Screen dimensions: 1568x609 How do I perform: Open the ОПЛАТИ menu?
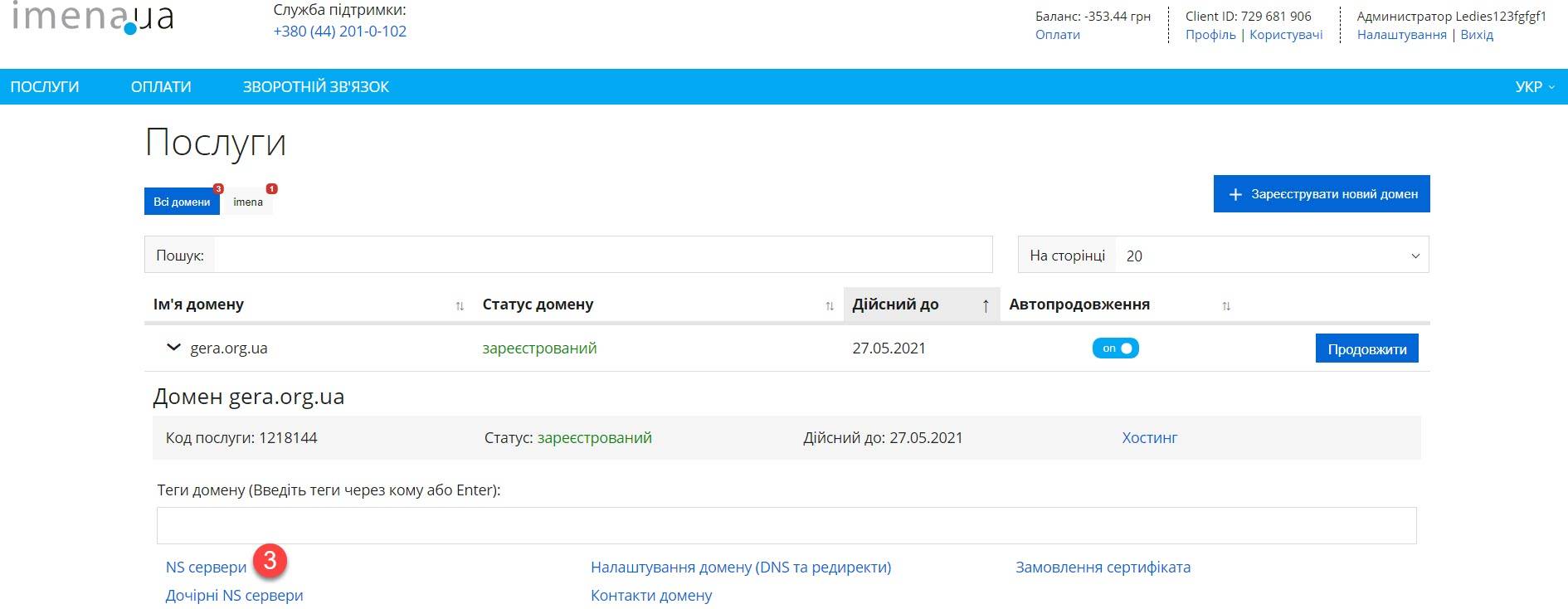pos(161,87)
